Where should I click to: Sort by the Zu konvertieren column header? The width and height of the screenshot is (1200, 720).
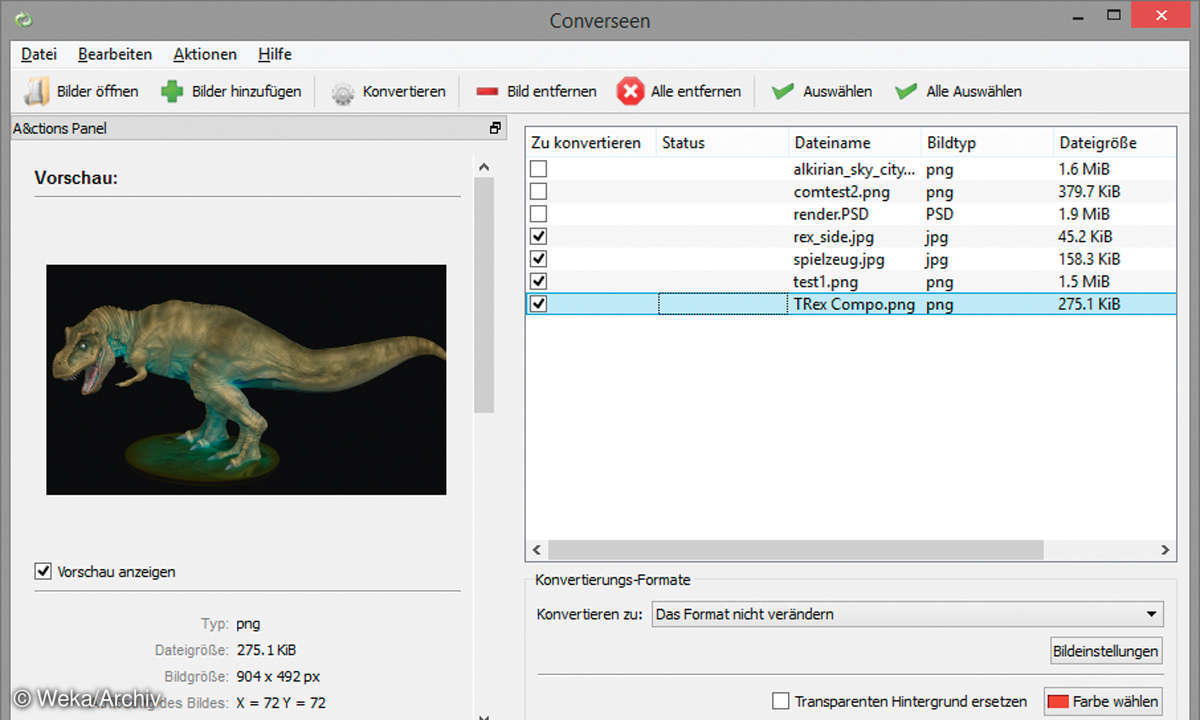591,143
